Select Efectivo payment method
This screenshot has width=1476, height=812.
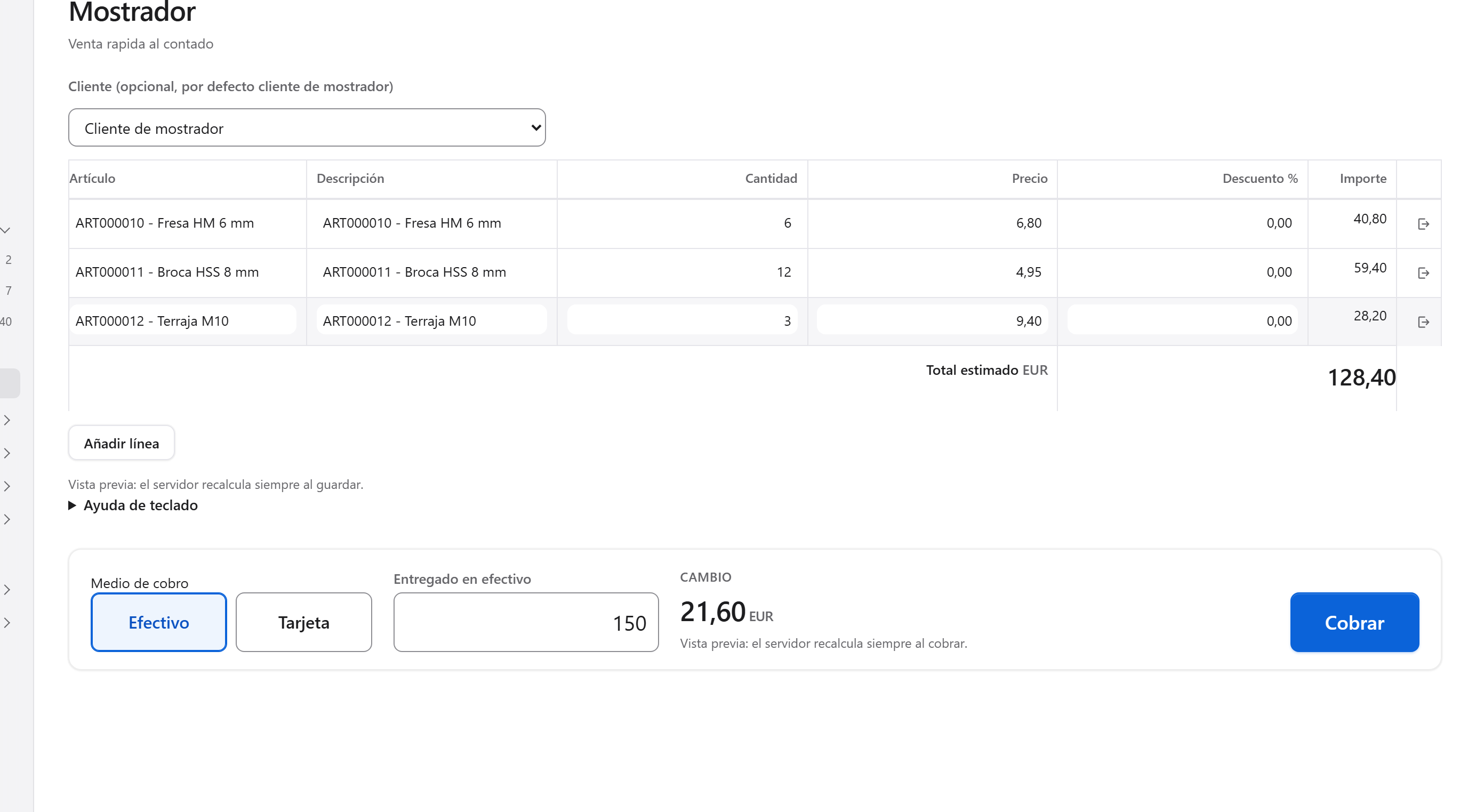(159, 622)
